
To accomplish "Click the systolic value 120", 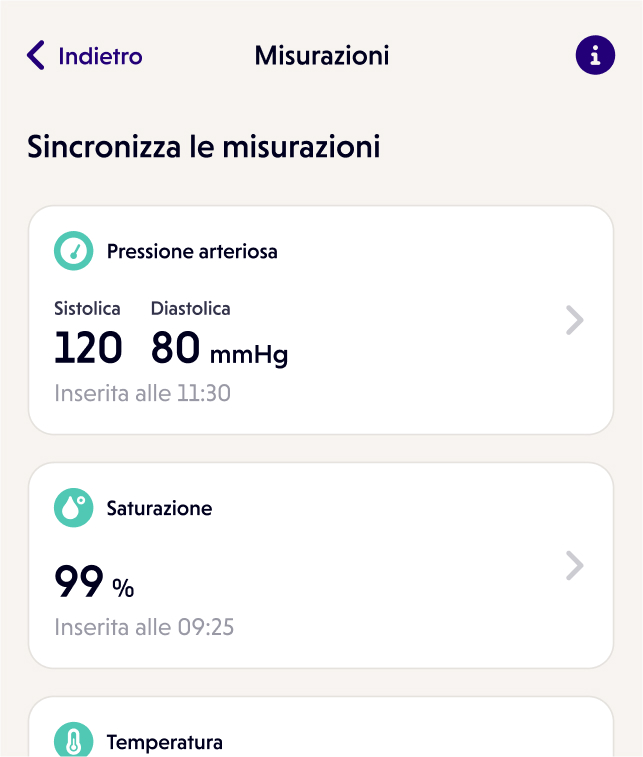I will (x=88, y=349).
